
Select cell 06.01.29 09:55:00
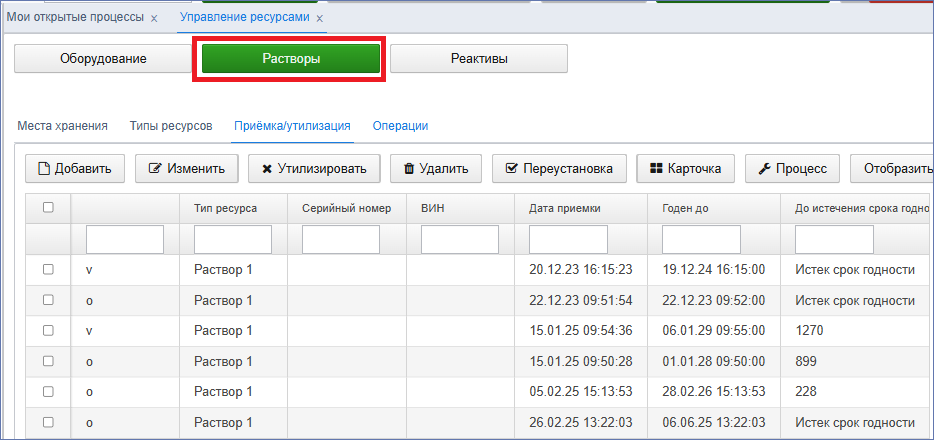coord(714,330)
